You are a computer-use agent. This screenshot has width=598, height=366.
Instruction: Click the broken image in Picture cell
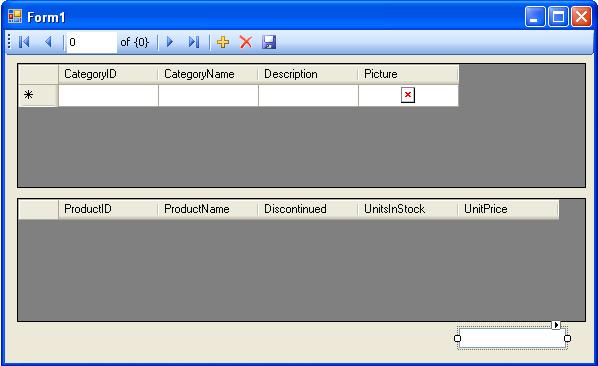coord(408,95)
